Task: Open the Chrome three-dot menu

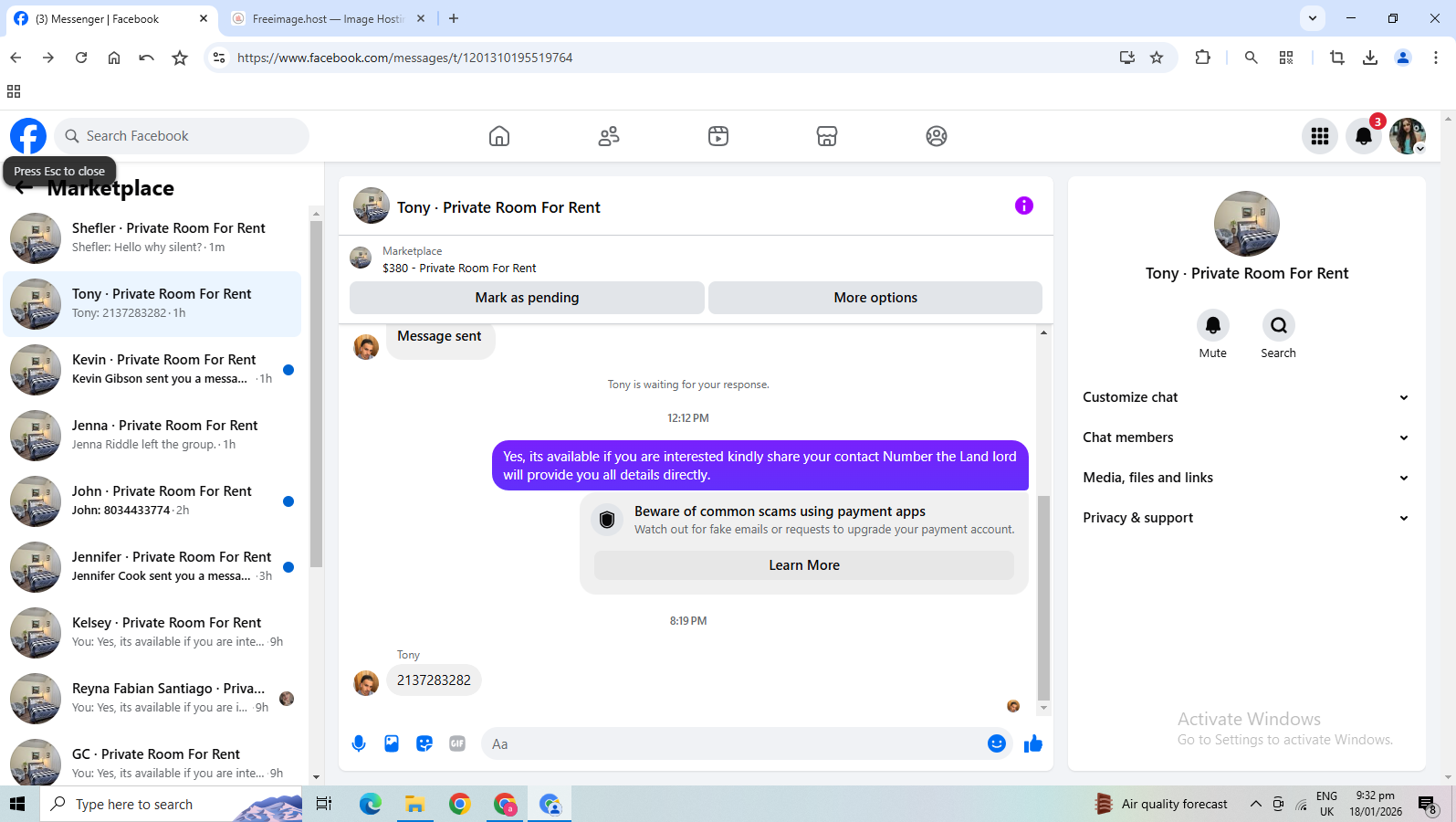Action: click(1436, 58)
